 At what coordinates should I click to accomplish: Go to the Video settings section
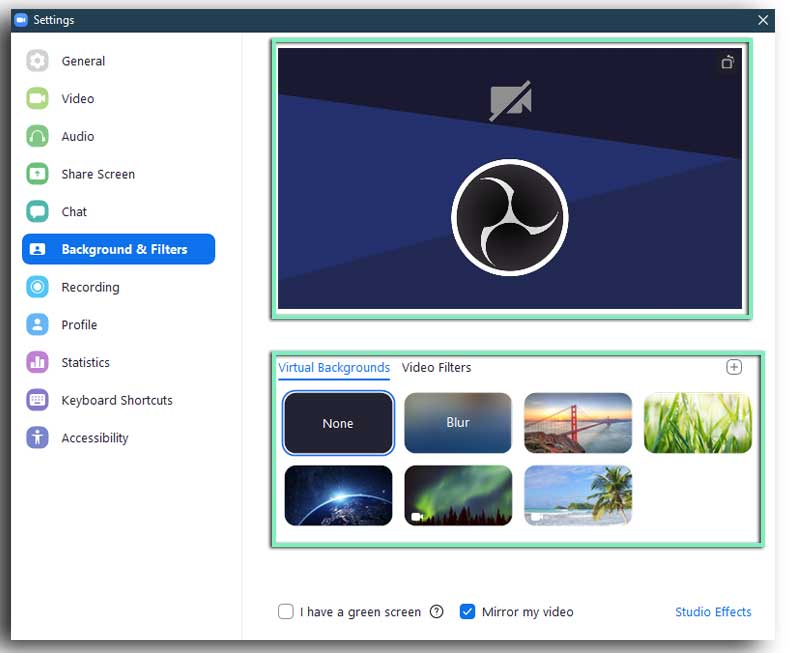[x=78, y=98]
